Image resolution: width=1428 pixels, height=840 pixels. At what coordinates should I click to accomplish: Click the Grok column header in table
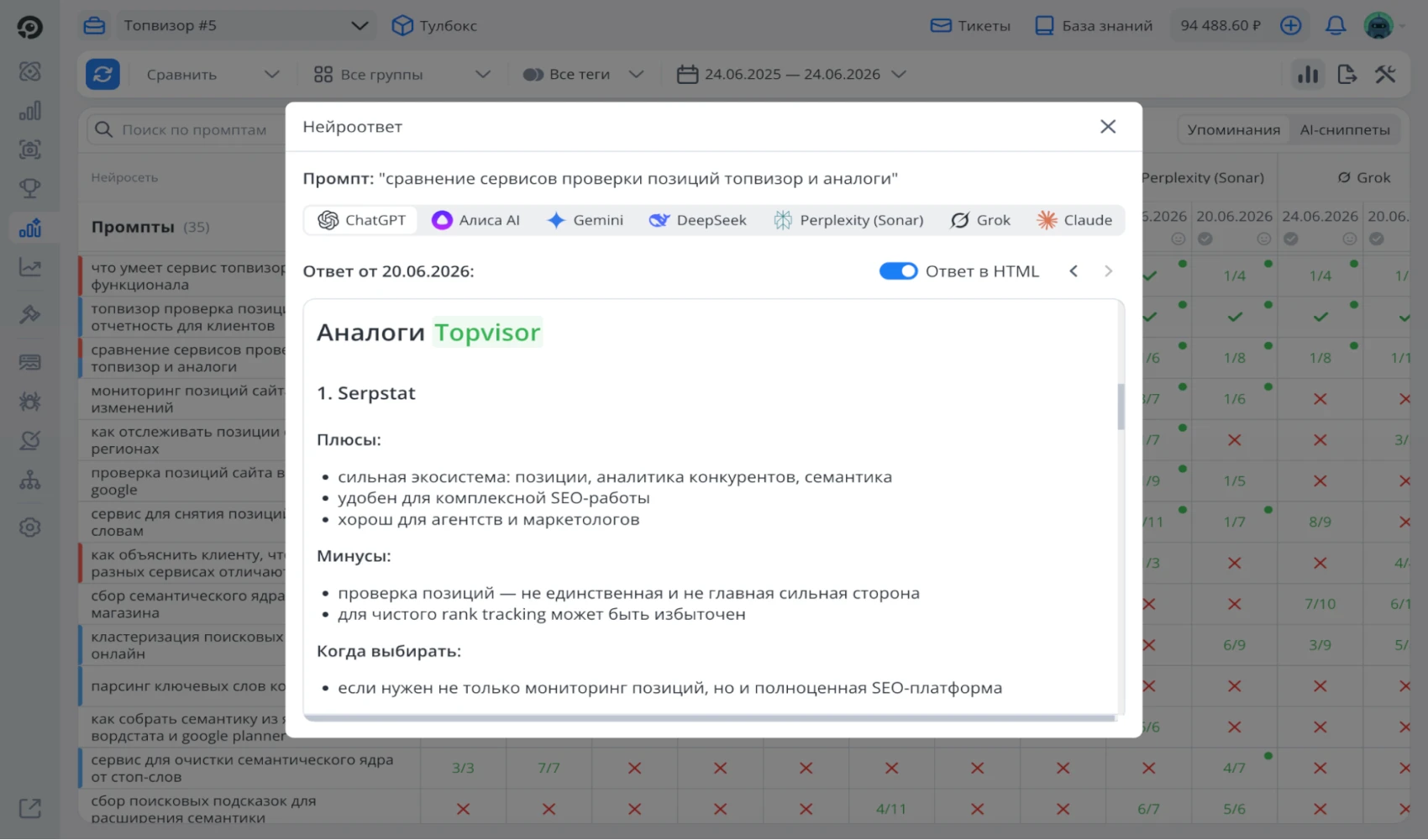(1364, 177)
